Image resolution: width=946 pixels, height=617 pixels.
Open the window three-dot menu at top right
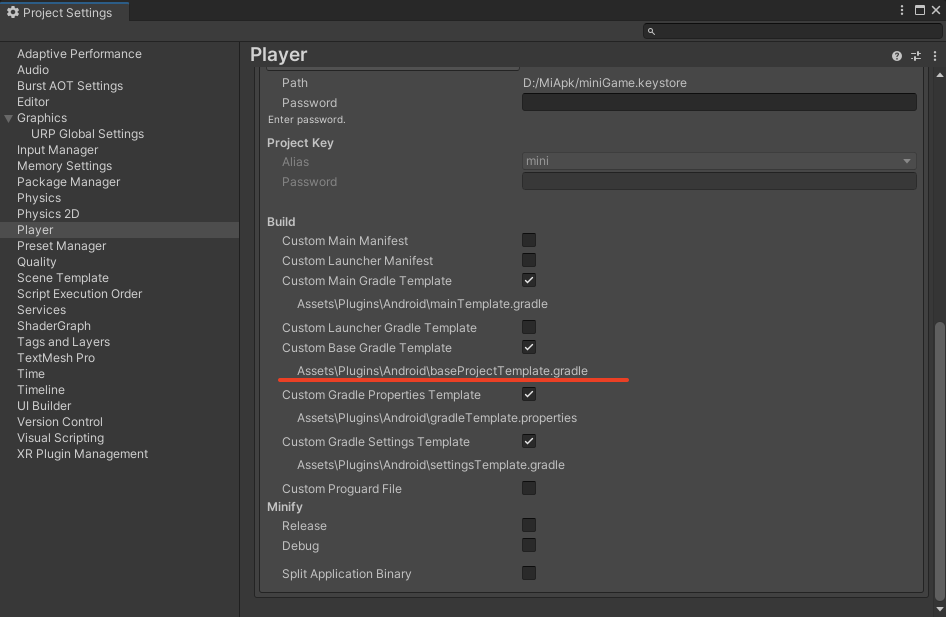(x=903, y=9)
